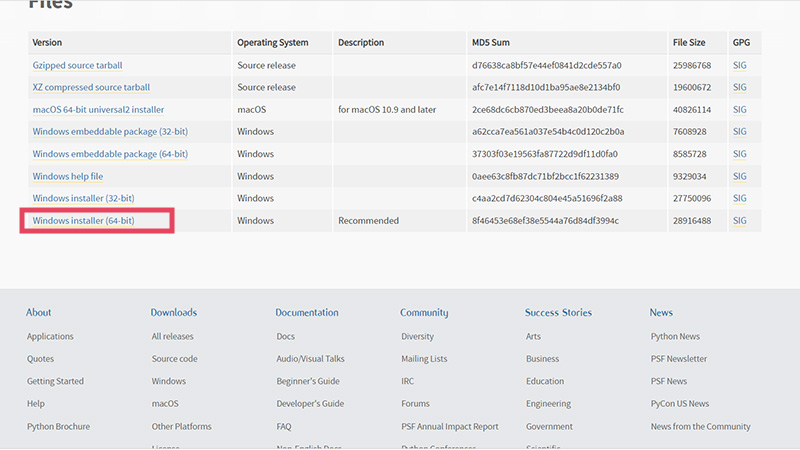This screenshot has height=450, width=800.
Task: Open the Downloads footer heading
Action: pyautogui.click(x=173, y=312)
